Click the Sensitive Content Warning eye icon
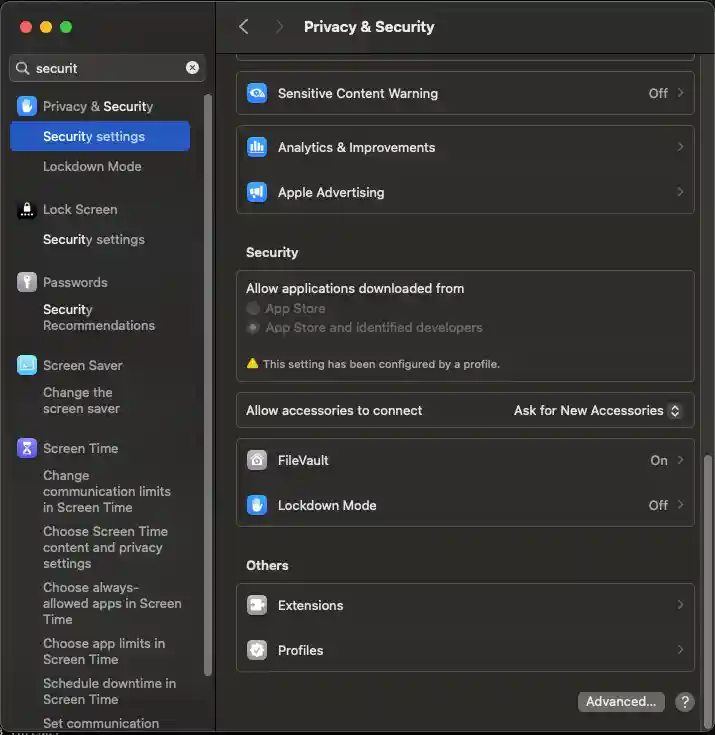 [x=257, y=94]
